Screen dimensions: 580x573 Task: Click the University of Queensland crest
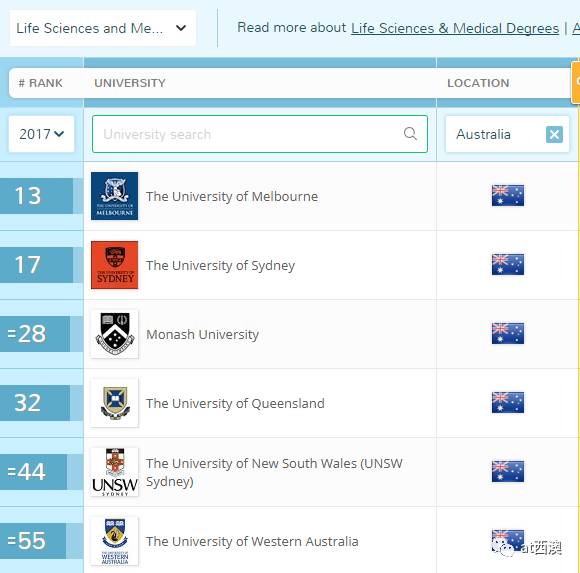[x=114, y=403]
